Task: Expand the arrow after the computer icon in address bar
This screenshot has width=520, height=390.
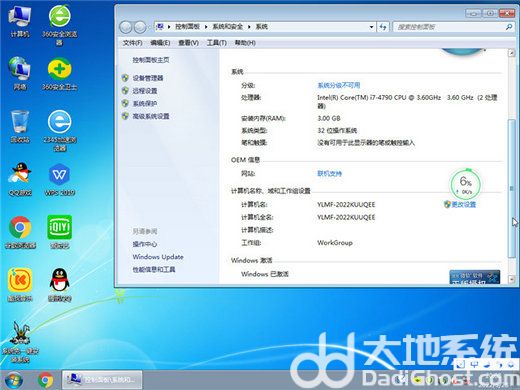Action: tap(169, 27)
